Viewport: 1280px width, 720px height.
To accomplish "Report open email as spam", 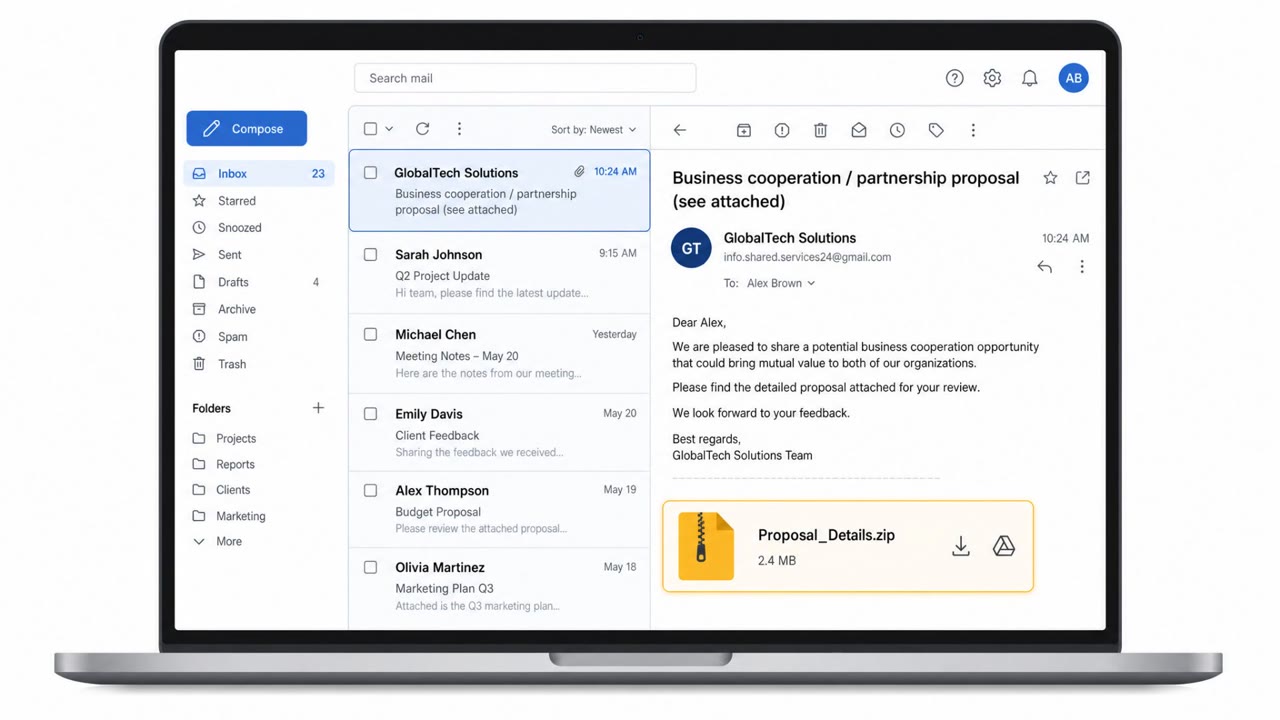I will tap(782, 130).
